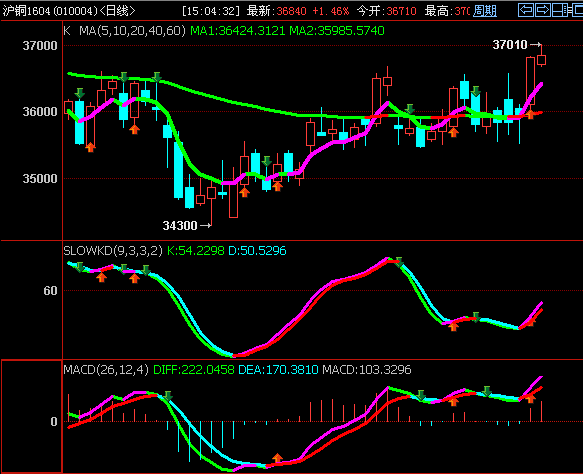Click the 沪铜1604 (010004) contract title
583x474 pixels.
click(x=49, y=11)
